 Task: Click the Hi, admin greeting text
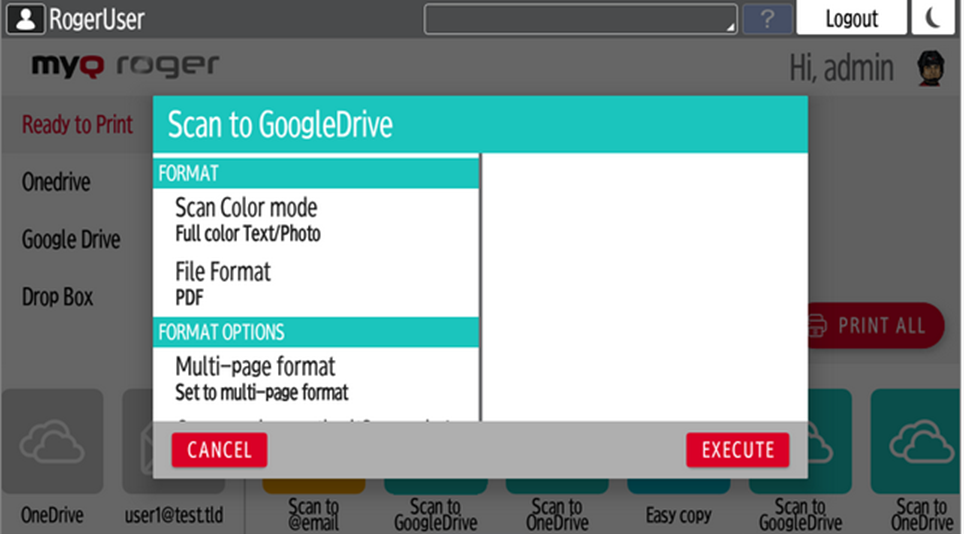coord(841,68)
